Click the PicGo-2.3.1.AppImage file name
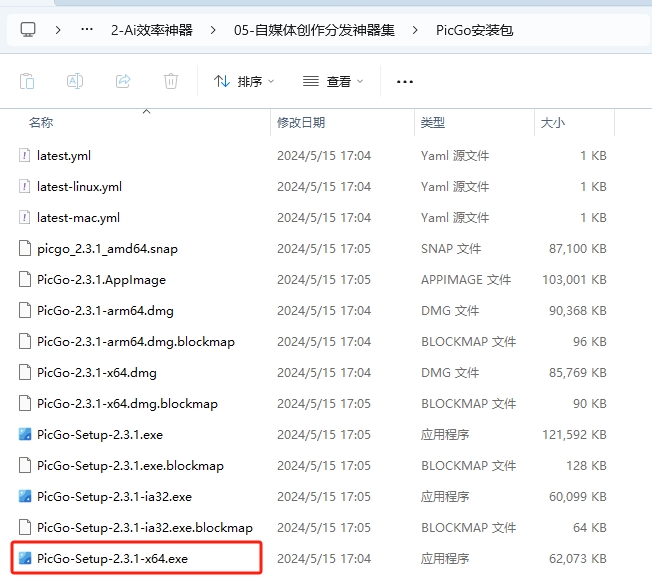652x581 pixels. 101,280
